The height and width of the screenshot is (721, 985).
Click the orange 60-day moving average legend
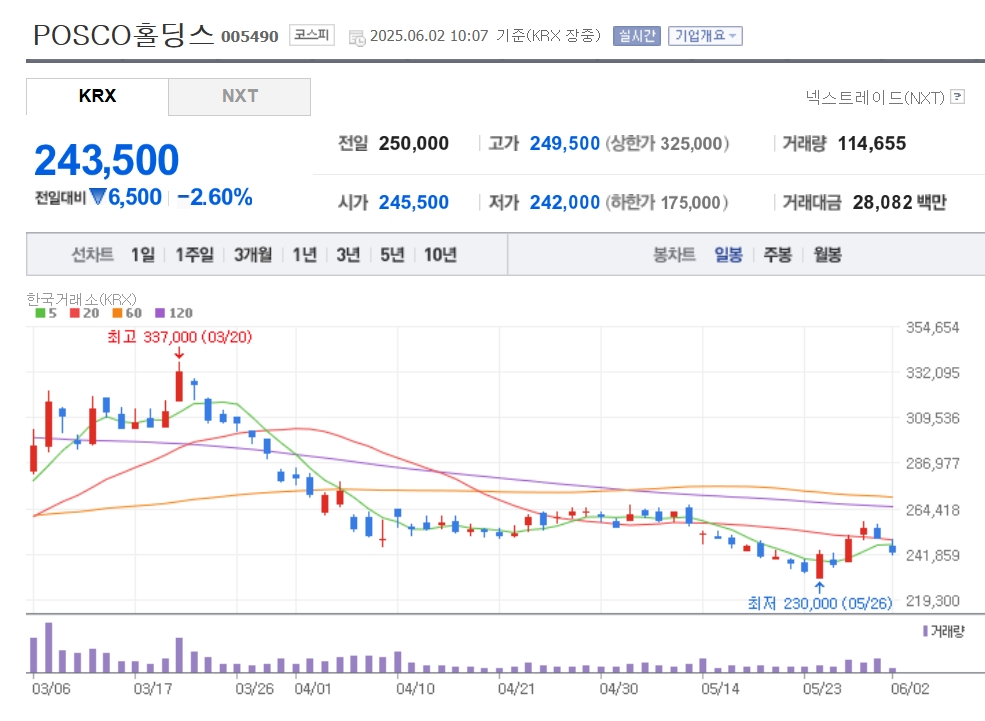(x=127, y=313)
